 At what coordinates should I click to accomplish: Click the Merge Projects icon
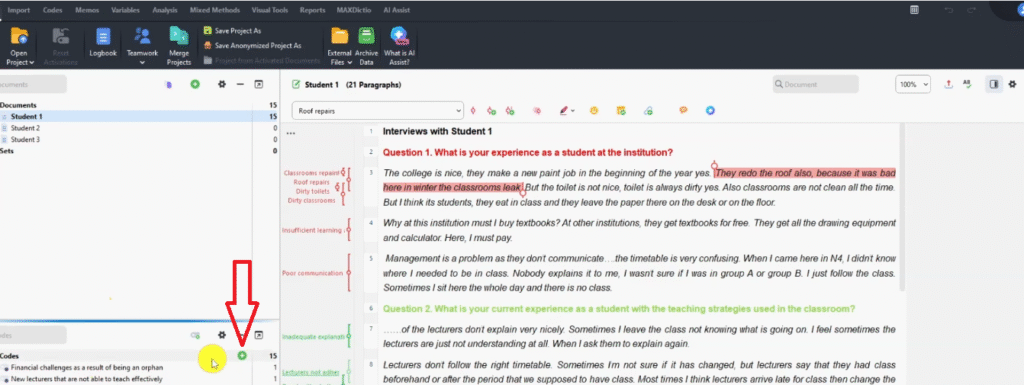pos(178,36)
